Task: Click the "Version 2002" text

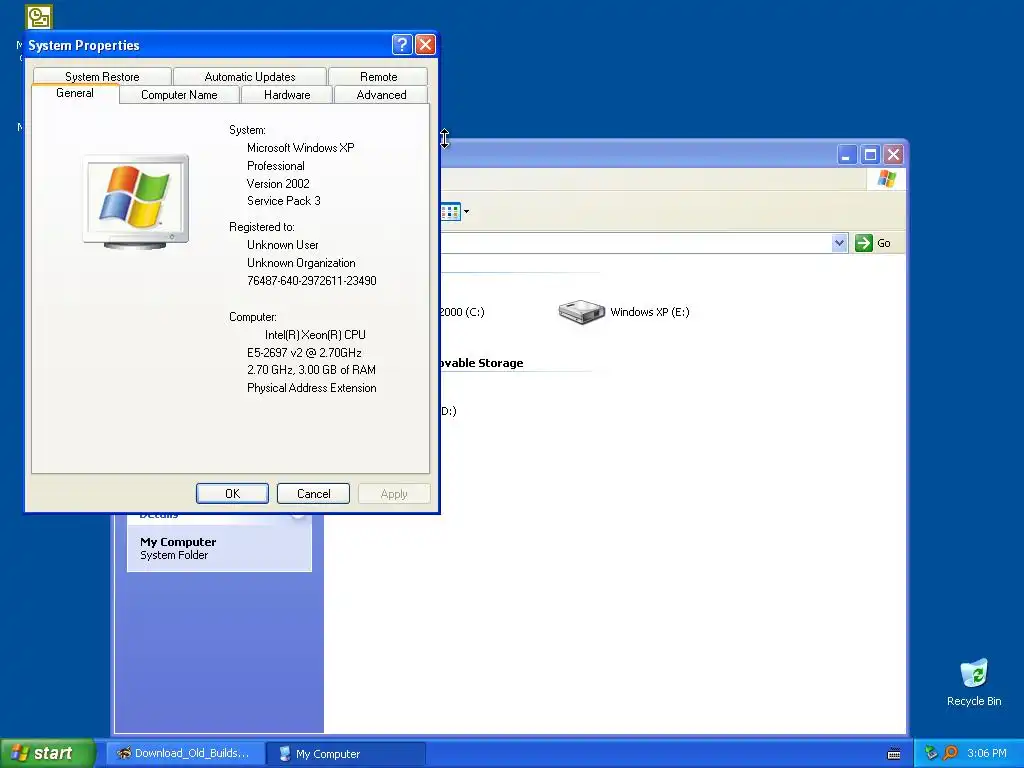Action: (278, 184)
